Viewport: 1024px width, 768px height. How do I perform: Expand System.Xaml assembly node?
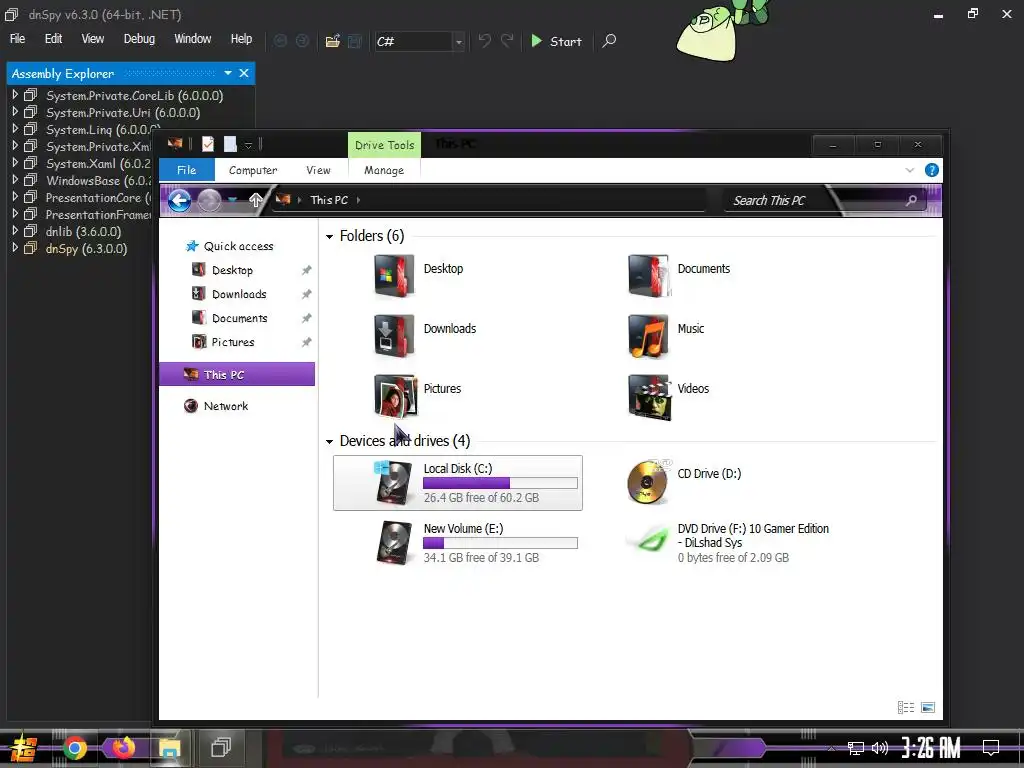15,163
